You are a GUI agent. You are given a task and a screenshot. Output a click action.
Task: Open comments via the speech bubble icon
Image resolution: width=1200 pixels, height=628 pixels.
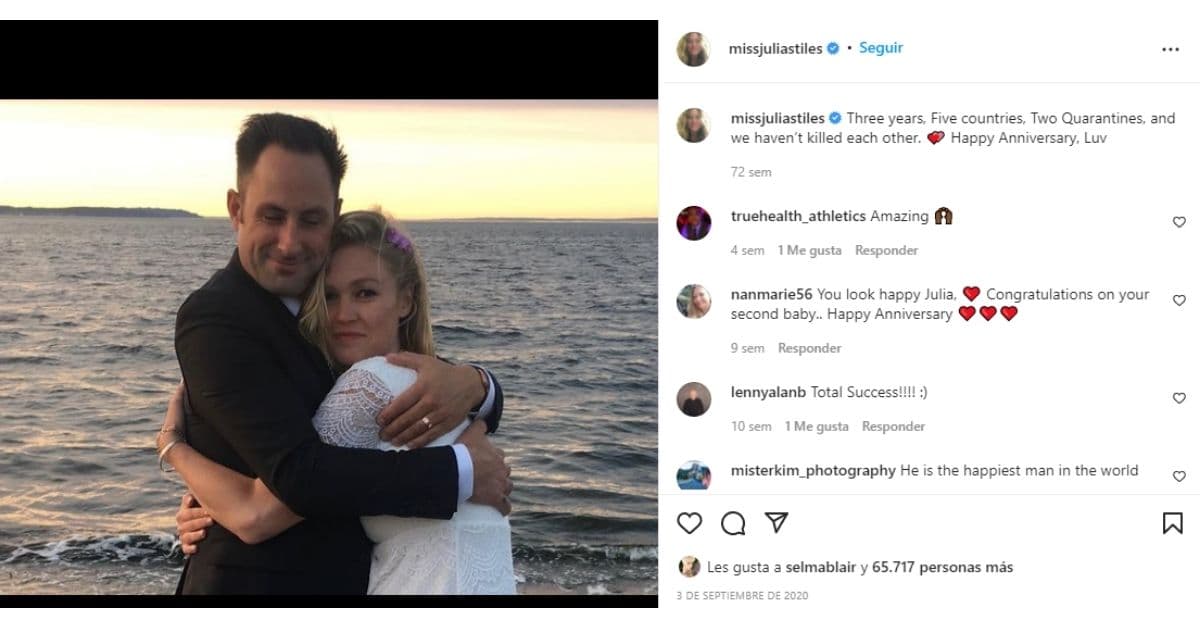(x=733, y=522)
